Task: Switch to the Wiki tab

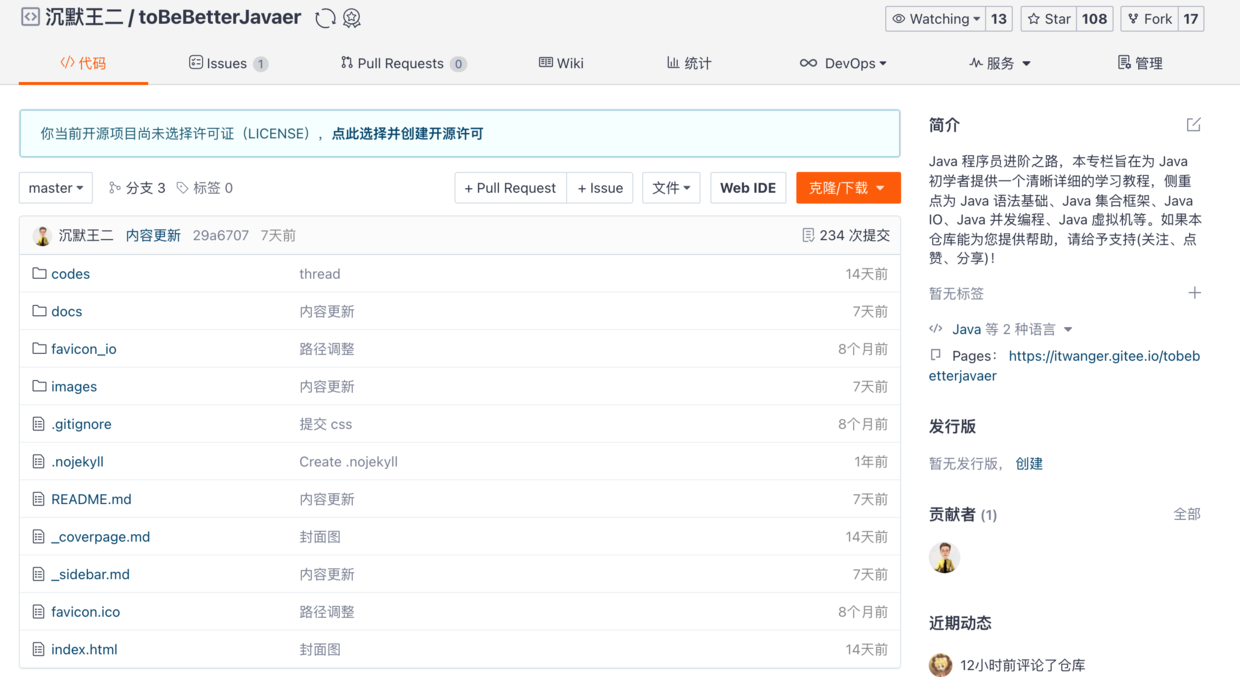Action: click(561, 63)
